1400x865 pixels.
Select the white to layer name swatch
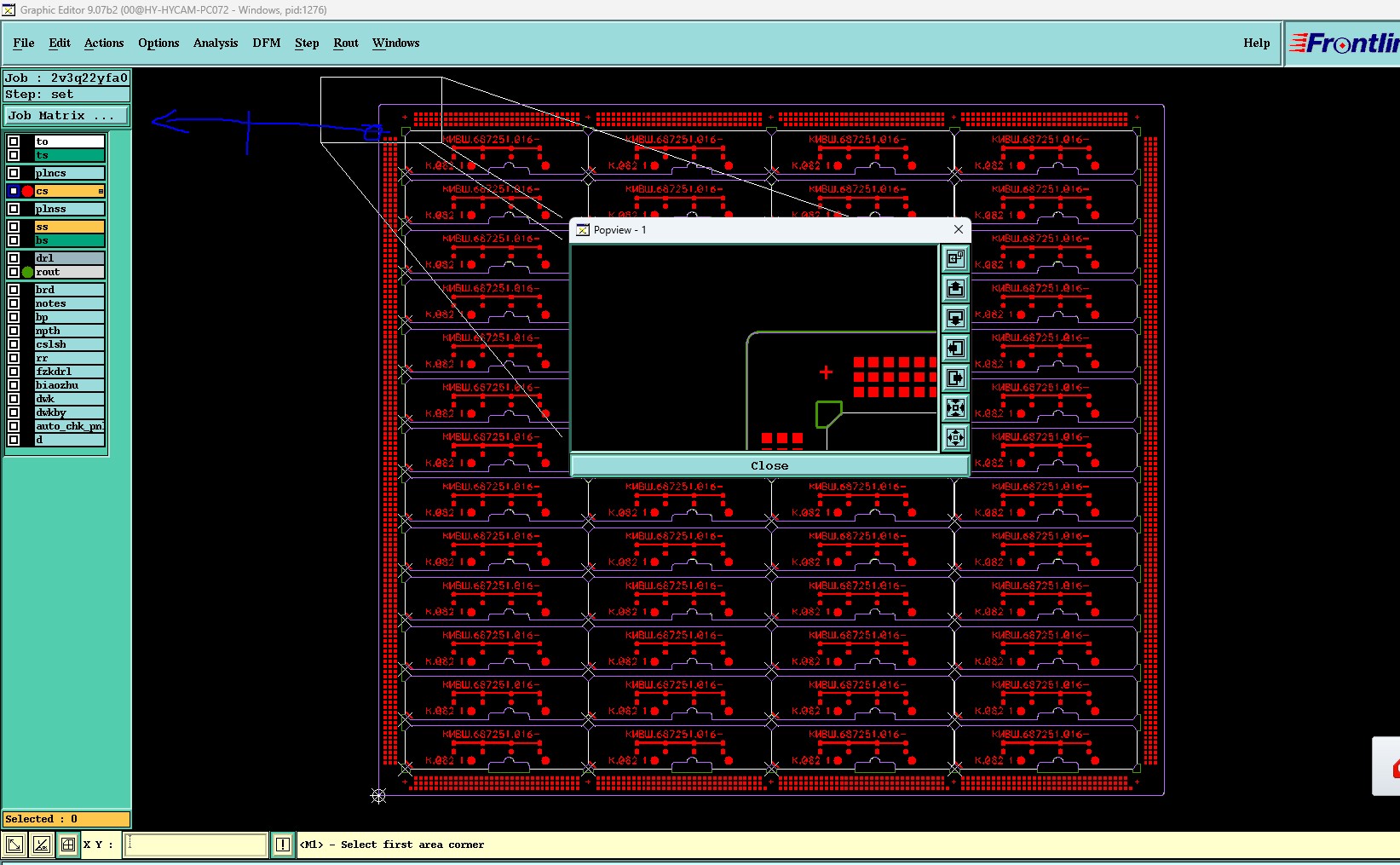point(70,141)
